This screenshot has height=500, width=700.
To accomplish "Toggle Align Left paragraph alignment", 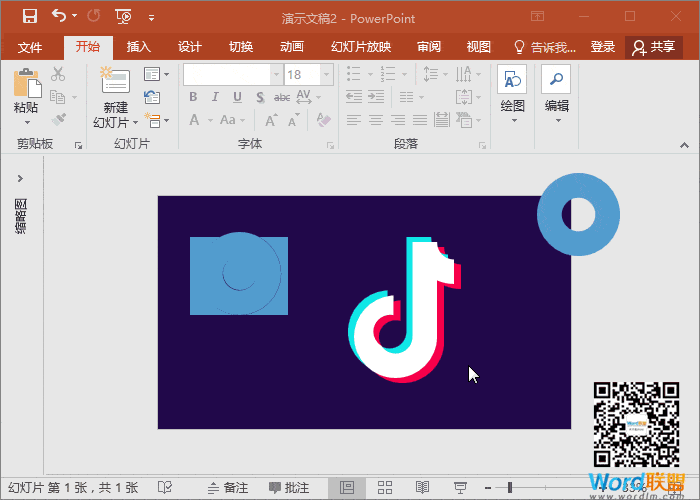I will pyautogui.click(x=354, y=120).
